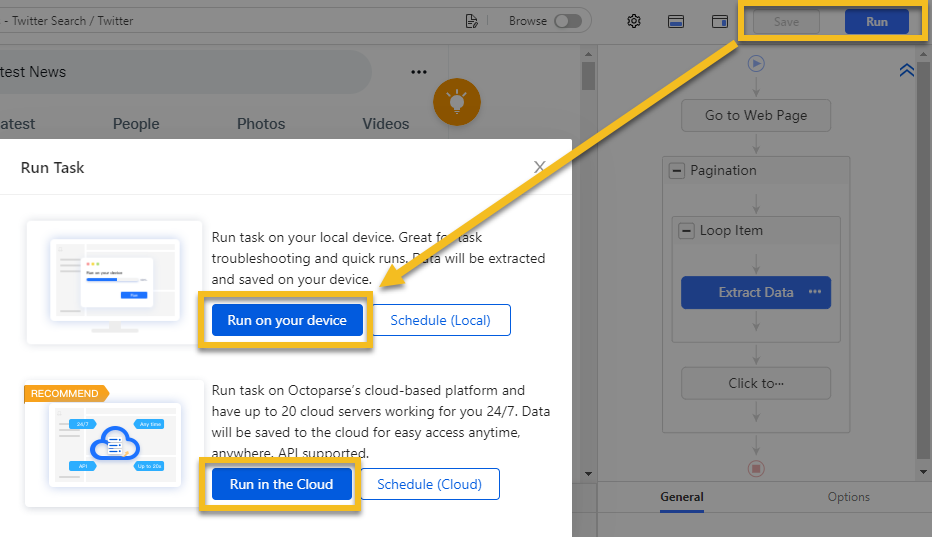Click the Twitter Search / Twitter page title
Image resolution: width=932 pixels, height=537 pixels.
pos(73,21)
